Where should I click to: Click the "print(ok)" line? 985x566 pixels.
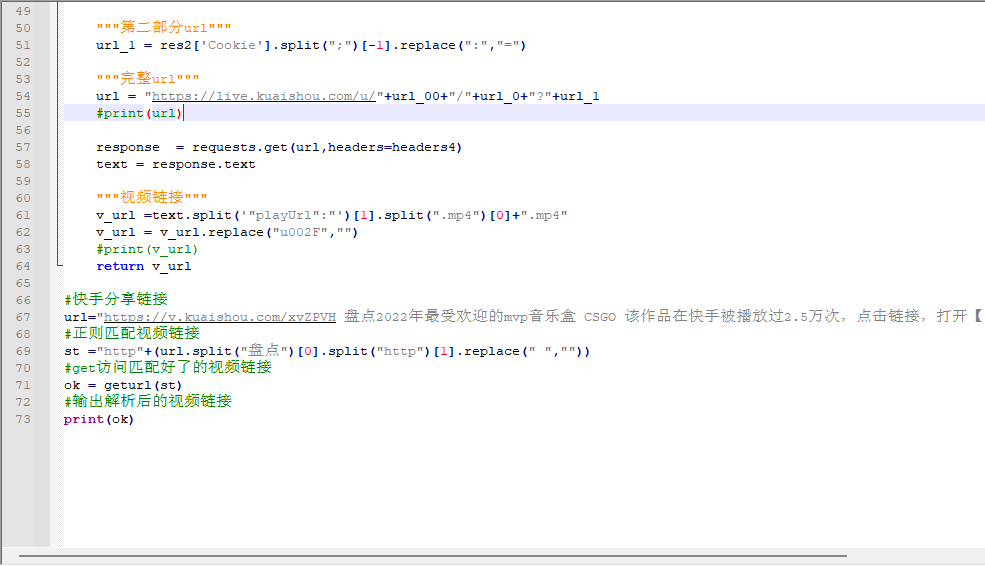(x=99, y=419)
